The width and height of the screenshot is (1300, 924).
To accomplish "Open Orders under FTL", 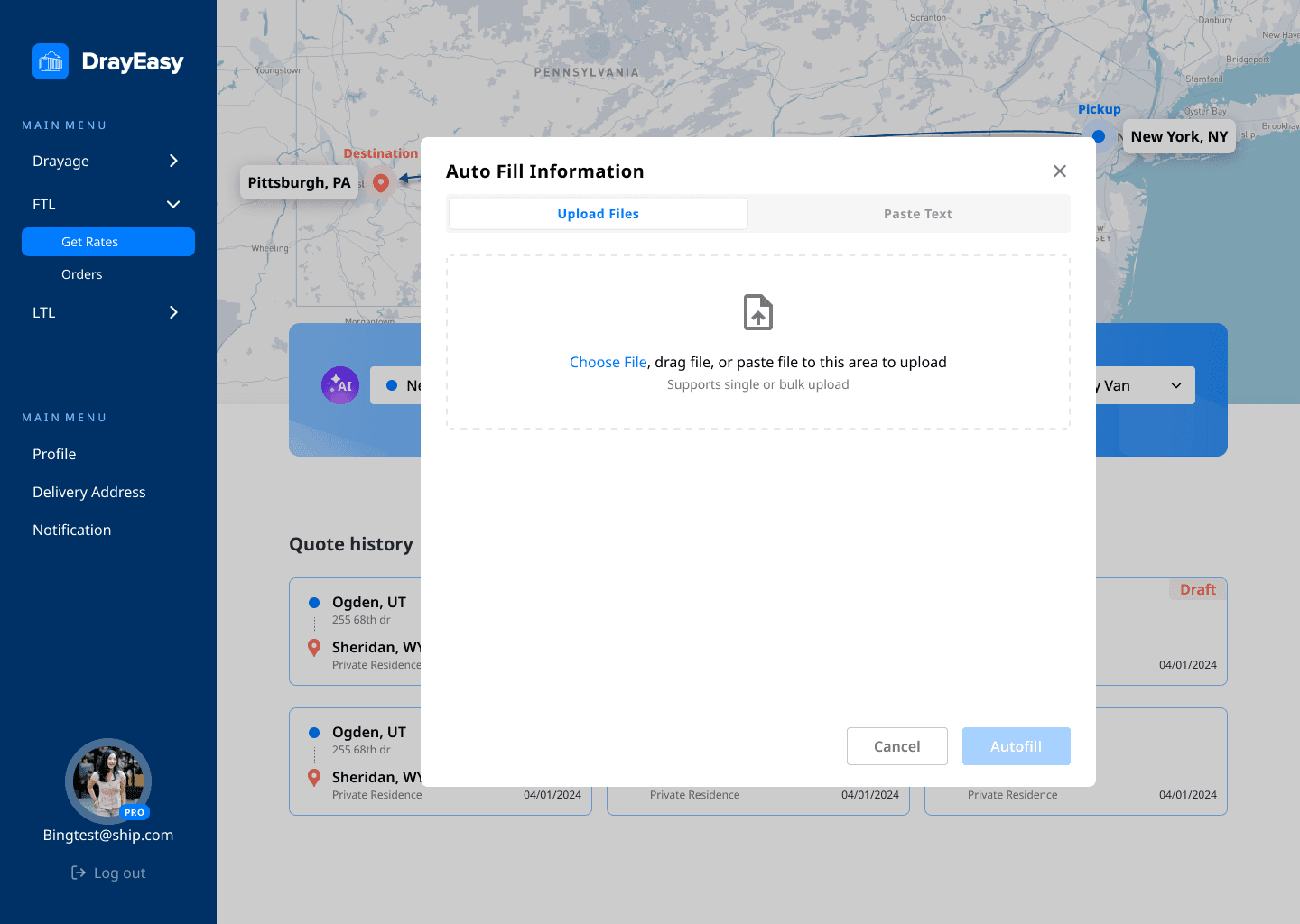I will (82, 274).
